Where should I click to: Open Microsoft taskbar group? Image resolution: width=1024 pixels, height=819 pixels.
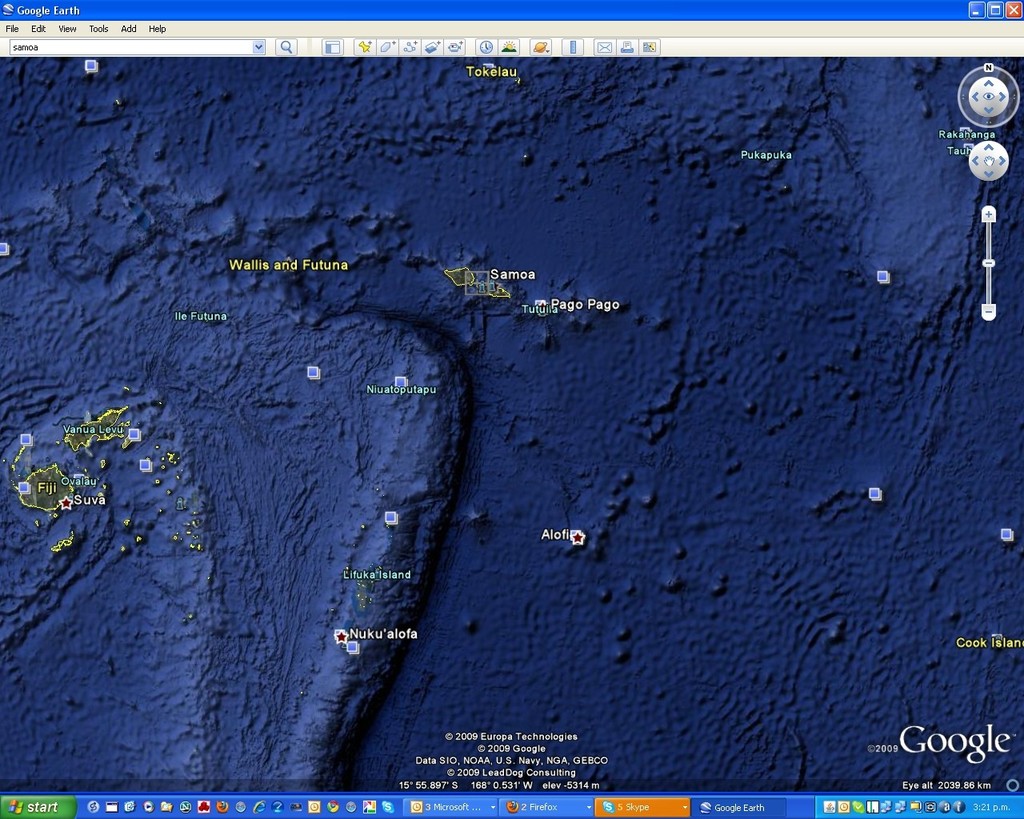(x=451, y=807)
